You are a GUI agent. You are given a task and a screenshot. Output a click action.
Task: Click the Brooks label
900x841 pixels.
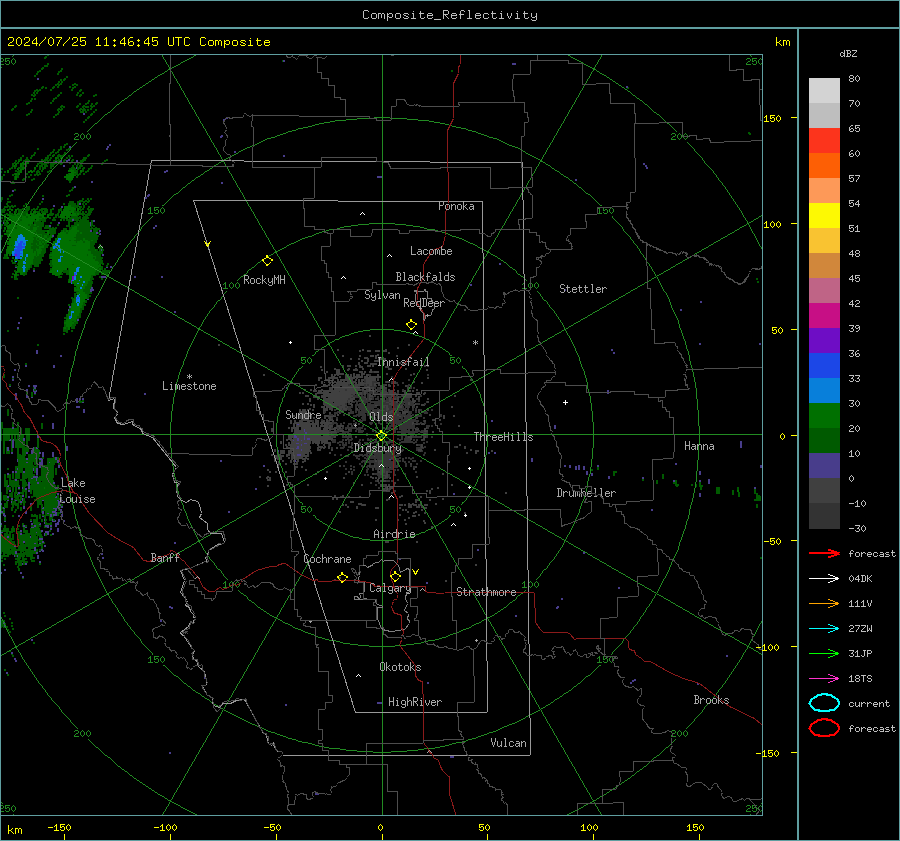(711, 700)
